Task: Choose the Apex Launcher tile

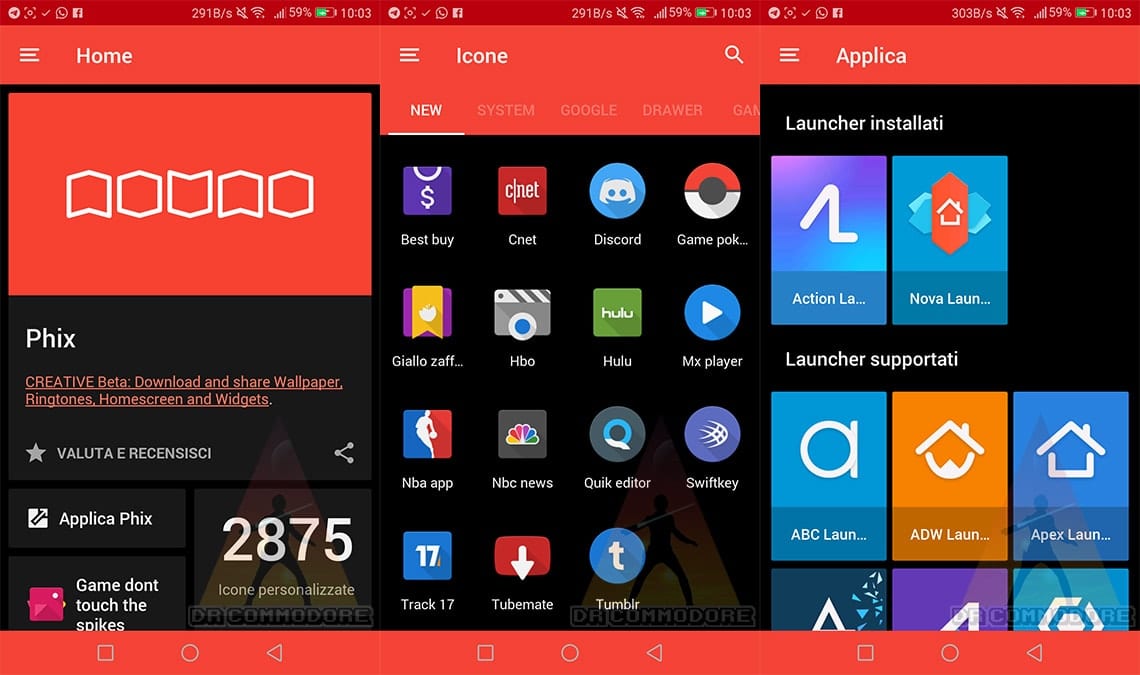Action: pyautogui.click(x=1071, y=476)
